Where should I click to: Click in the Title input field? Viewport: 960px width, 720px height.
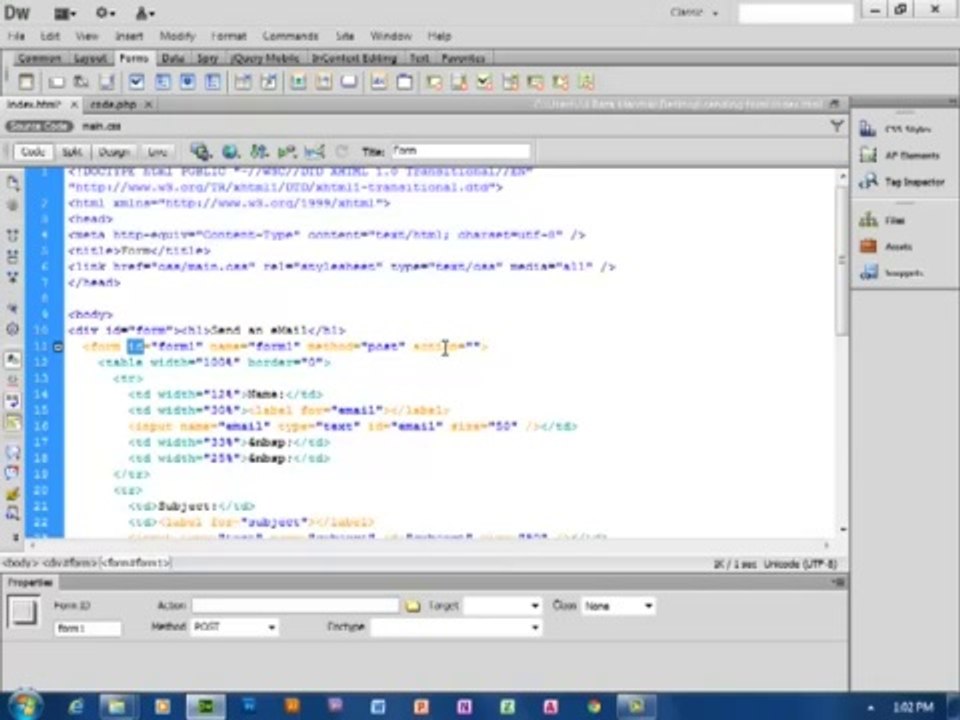pos(461,151)
